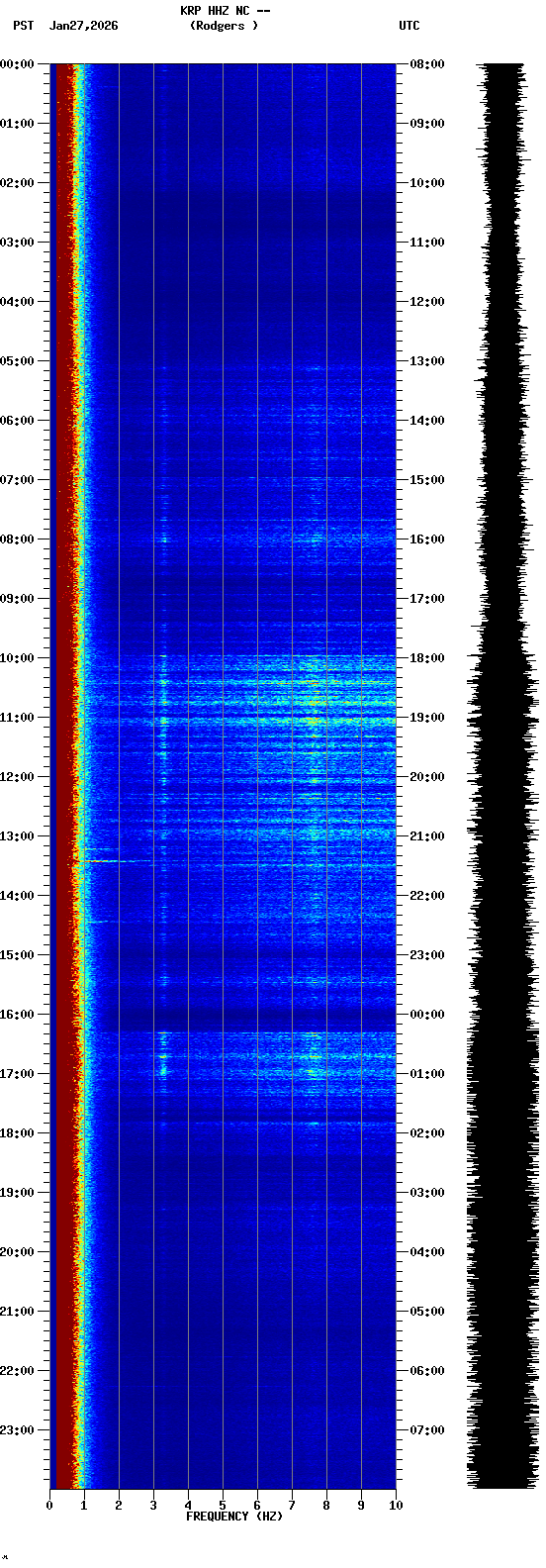Click the '19:00' PST time label
The image size is (546, 1568).
[x=17, y=1193]
